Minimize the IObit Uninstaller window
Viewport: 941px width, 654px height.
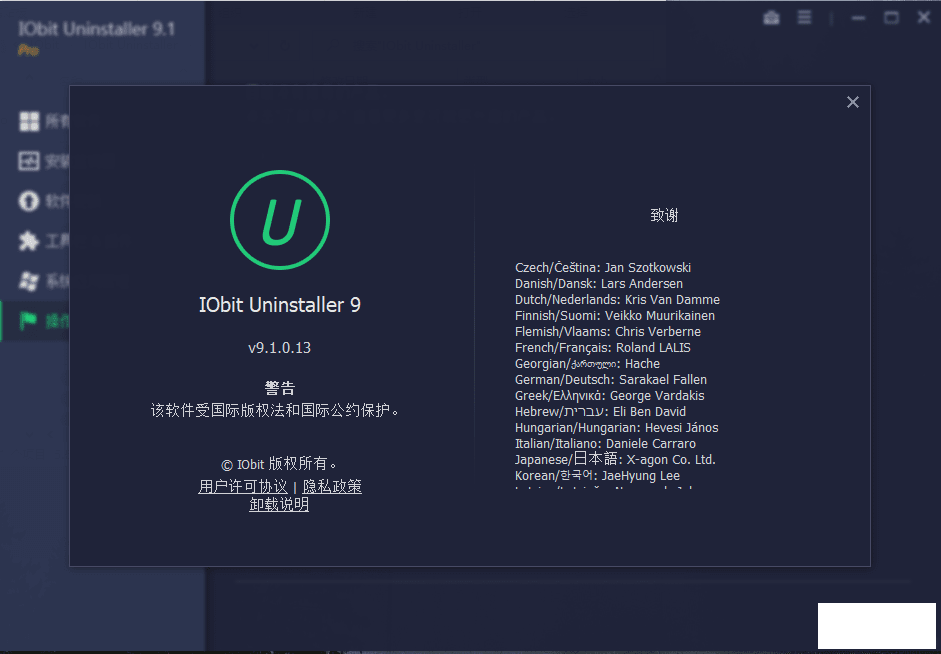click(x=858, y=18)
